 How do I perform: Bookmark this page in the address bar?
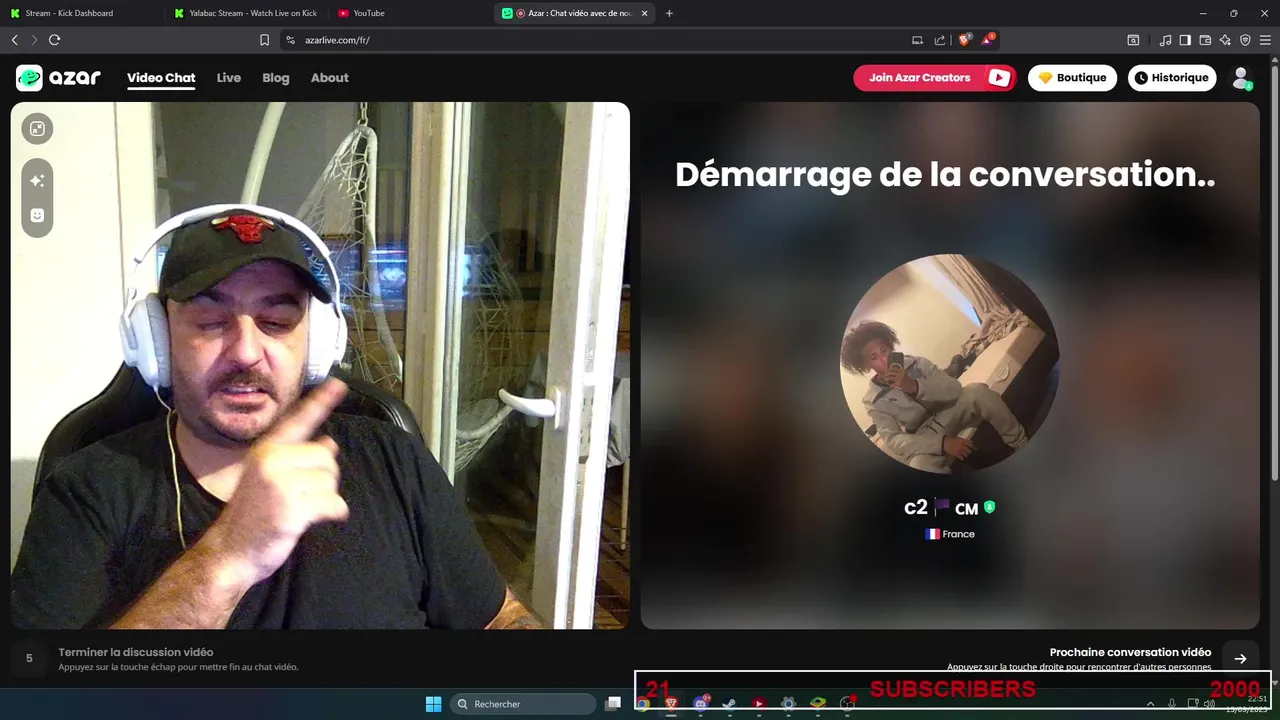[264, 40]
